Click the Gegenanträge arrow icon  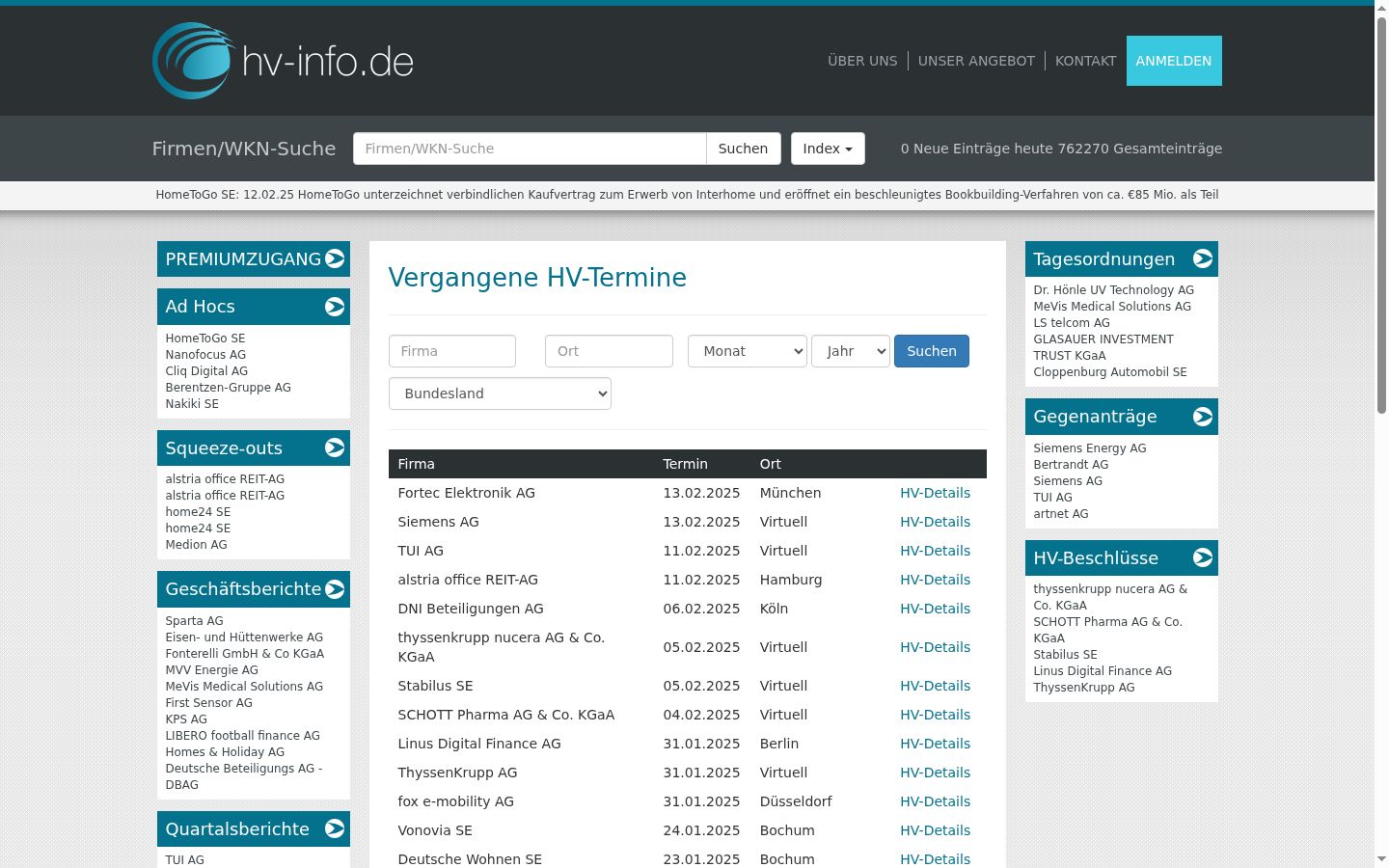coord(1203,417)
